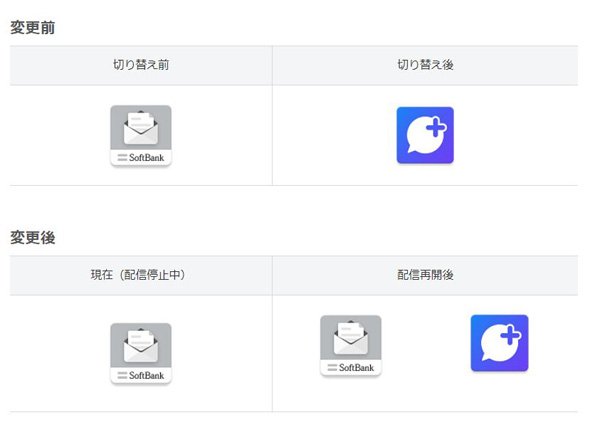Viewport: 590px width, 430px height.
Task: Select the SoftBank mail icon under 現在（配信停止中）
Action: click(x=141, y=353)
